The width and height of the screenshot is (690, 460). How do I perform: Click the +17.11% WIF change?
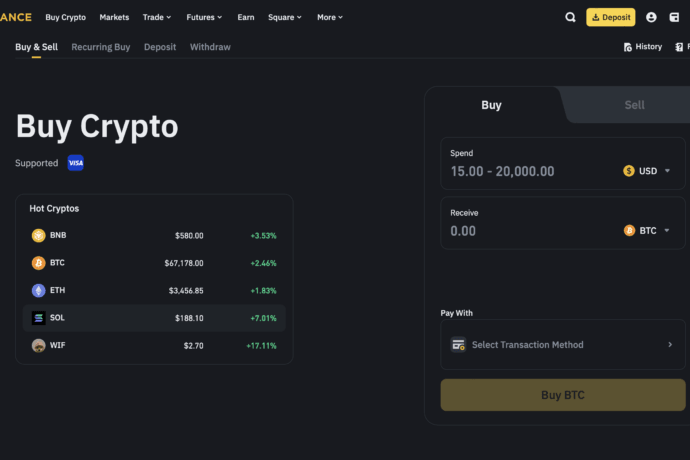261,346
